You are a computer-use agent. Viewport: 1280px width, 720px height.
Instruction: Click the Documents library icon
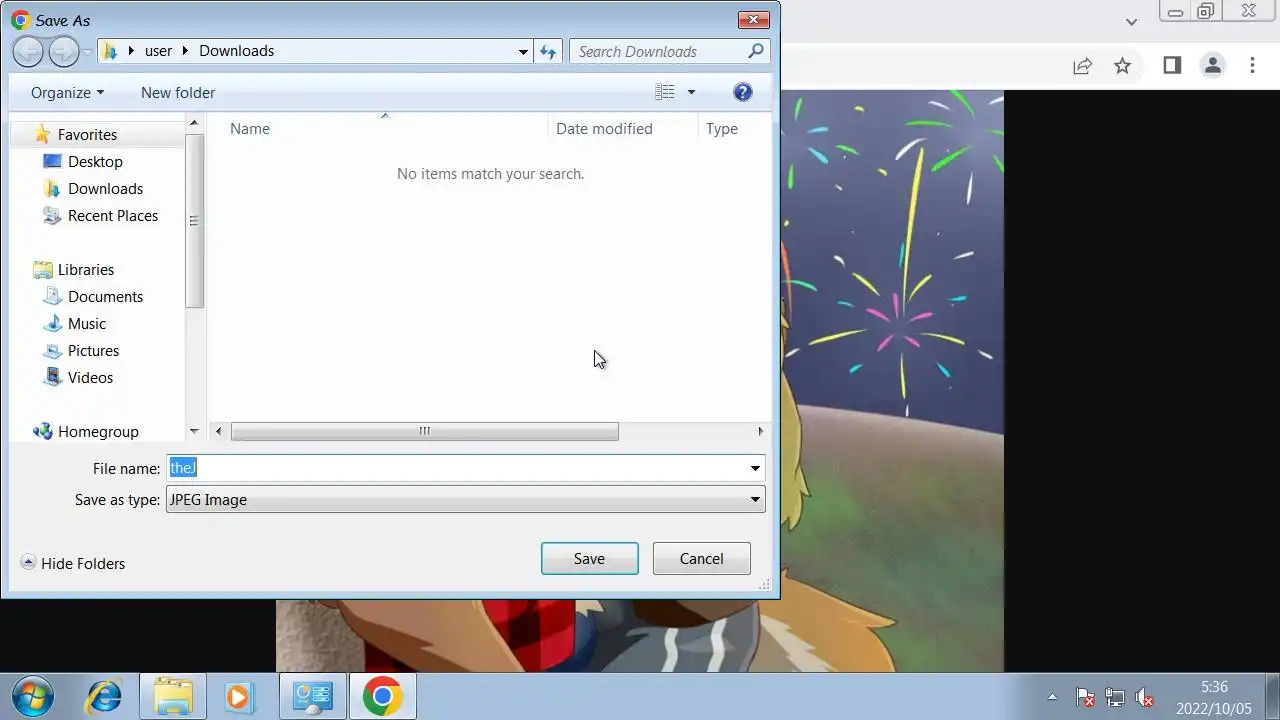pos(53,296)
